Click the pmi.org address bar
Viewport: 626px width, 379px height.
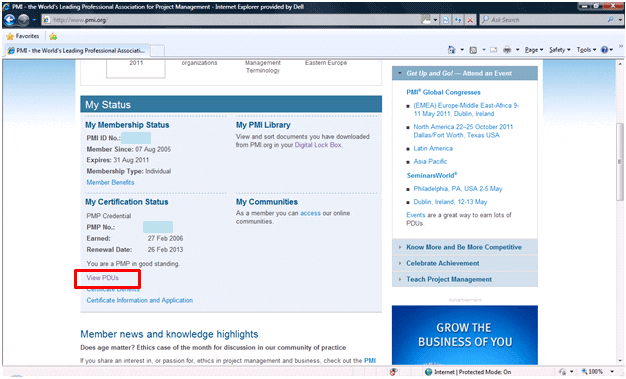pyautogui.click(x=232, y=20)
